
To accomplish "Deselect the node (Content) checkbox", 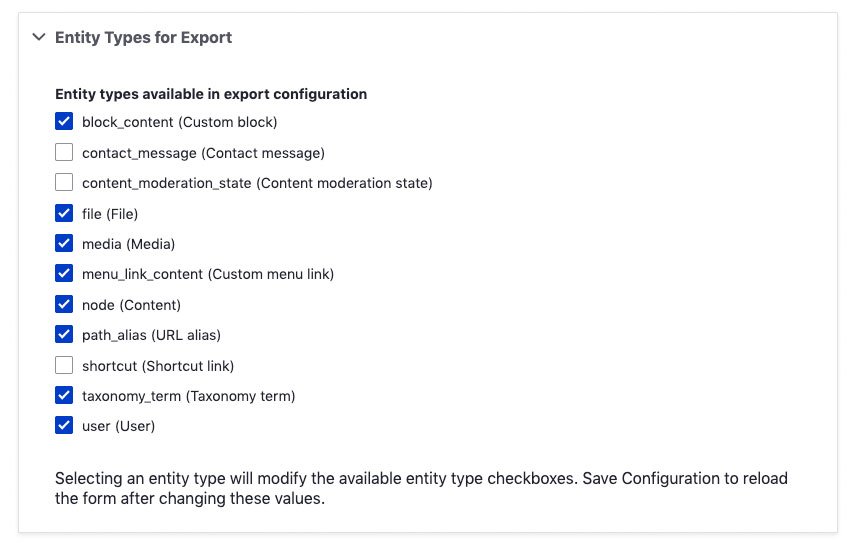I will pyautogui.click(x=64, y=305).
